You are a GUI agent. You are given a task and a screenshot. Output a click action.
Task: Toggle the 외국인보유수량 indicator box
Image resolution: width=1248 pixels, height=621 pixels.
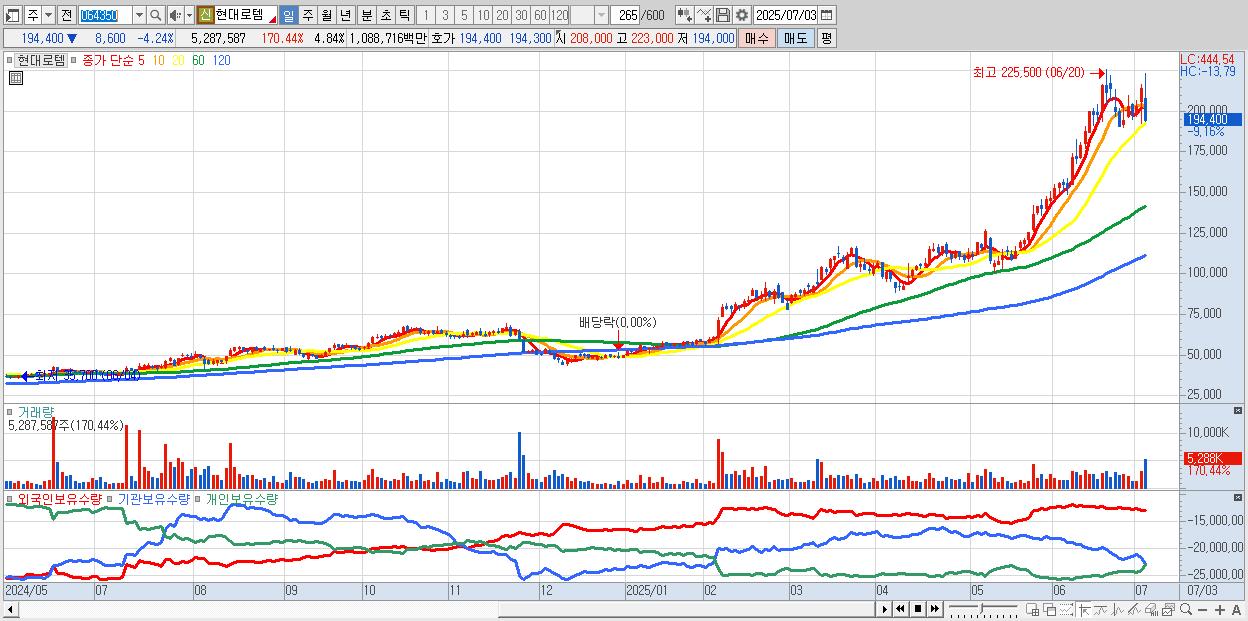[10, 498]
